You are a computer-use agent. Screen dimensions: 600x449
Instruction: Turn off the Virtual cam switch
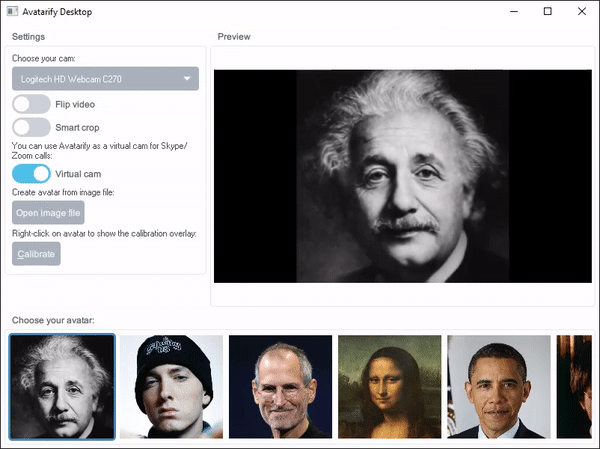coord(31,174)
